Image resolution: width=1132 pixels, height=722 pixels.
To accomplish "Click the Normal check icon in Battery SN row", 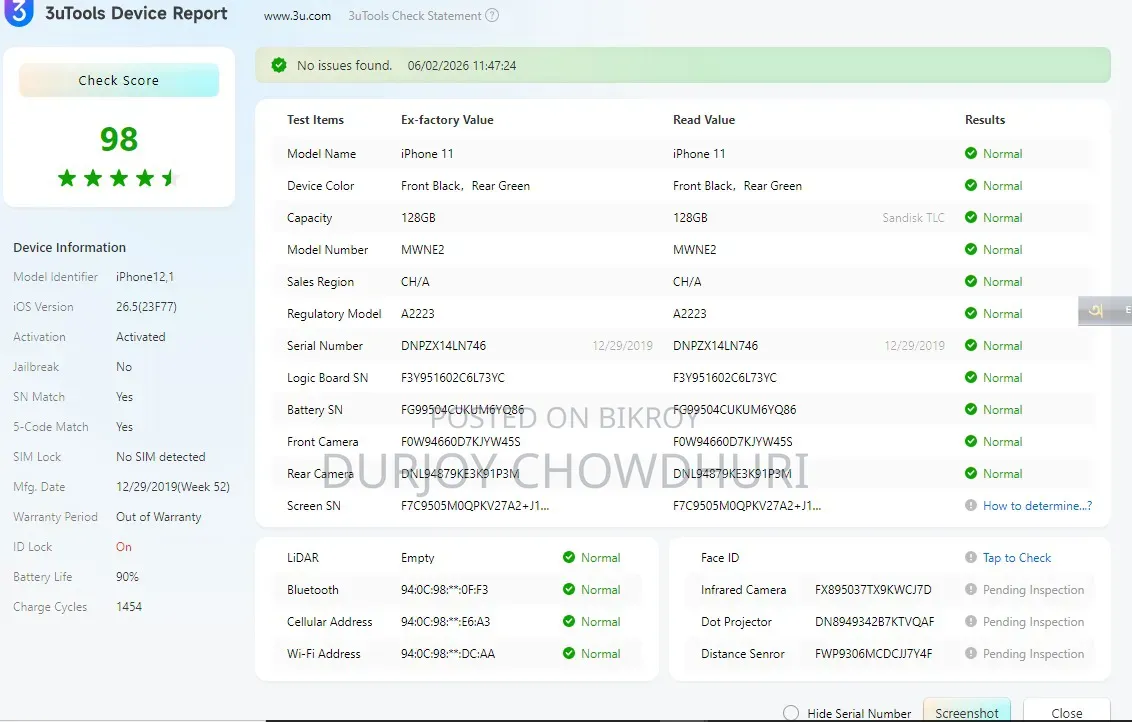I will coord(971,409).
